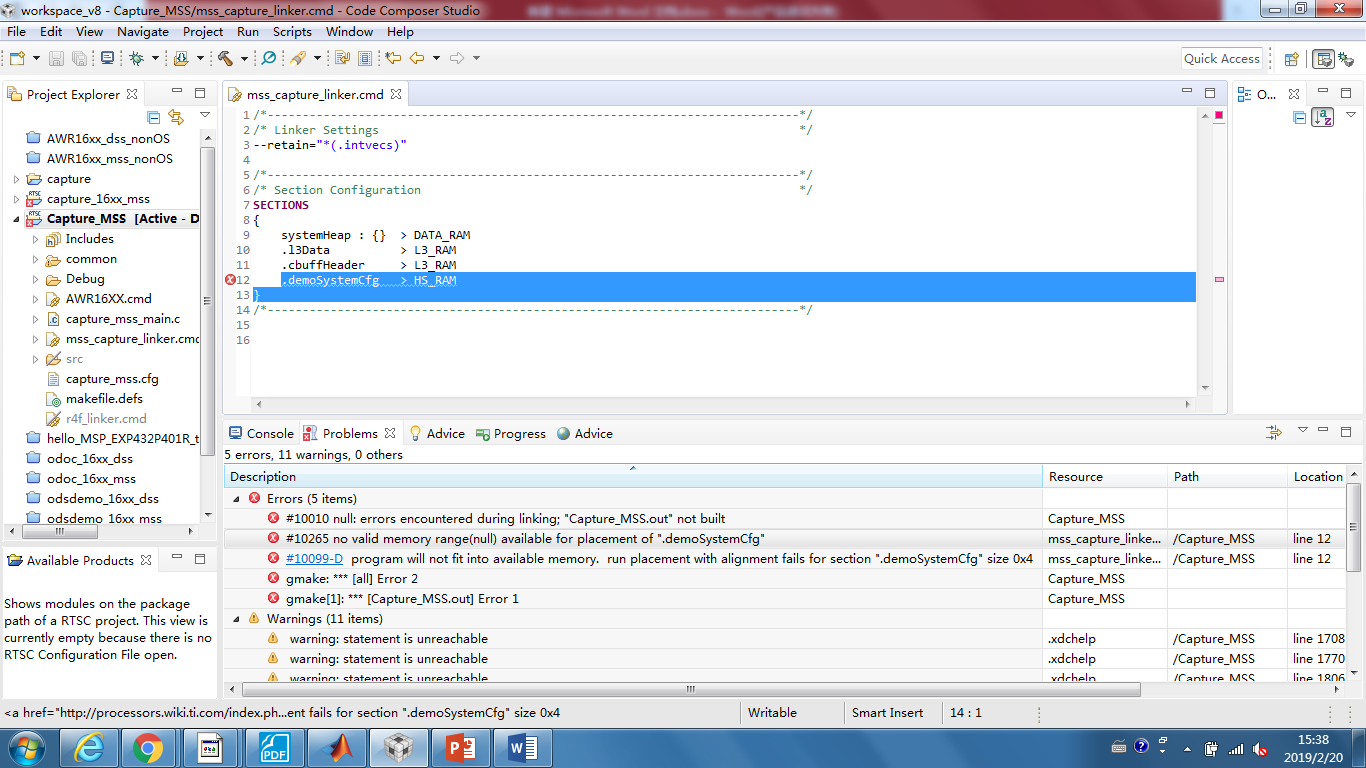1366x768 pixels.
Task: Close the mss_capture_linker.cmd editor tab
Action: coord(396,94)
